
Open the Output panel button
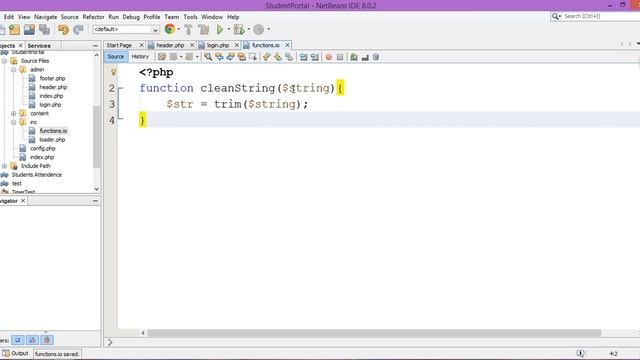tap(16, 353)
